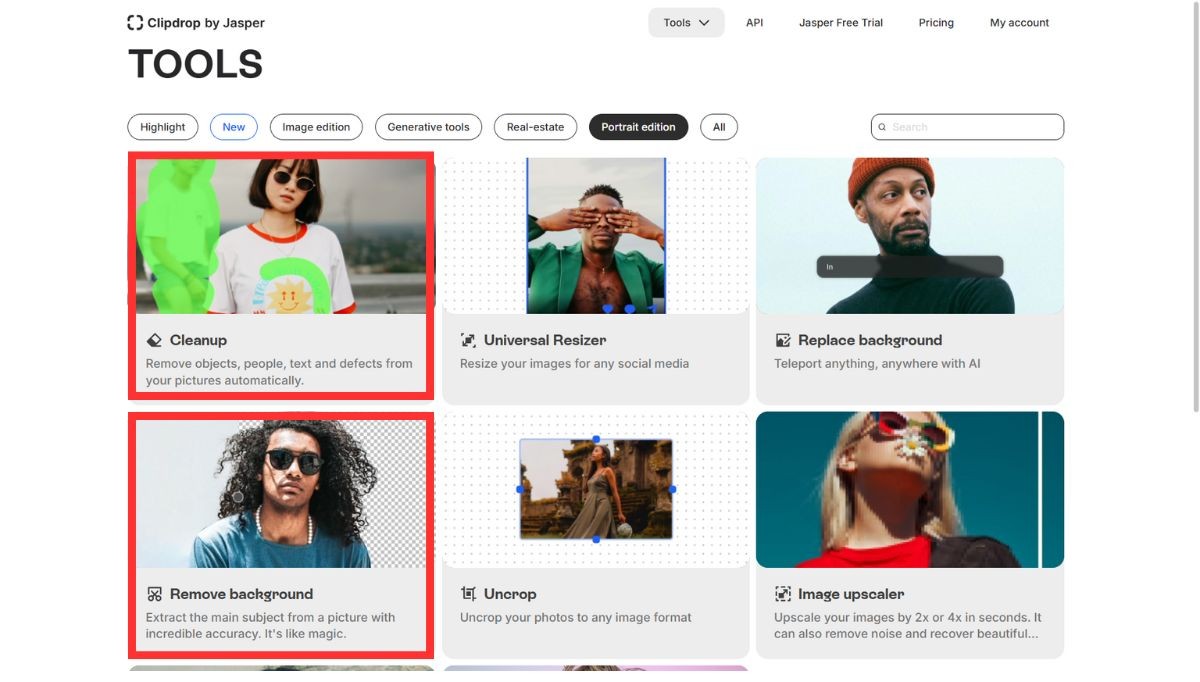The height and width of the screenshot is (682, 1200).
Task: Open My account
Action: pos(1019,23)
